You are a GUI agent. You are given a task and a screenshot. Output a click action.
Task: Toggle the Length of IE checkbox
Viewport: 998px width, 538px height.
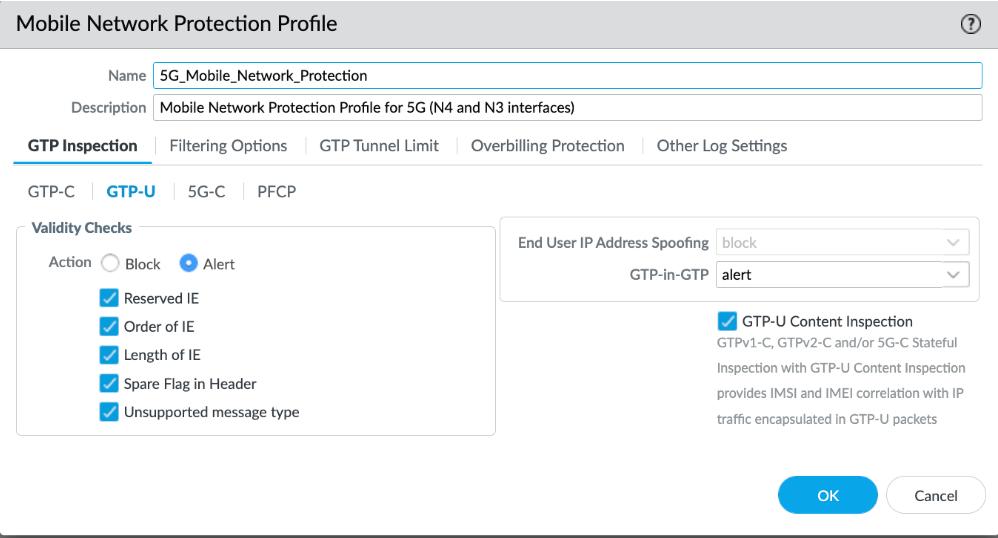[109, 355]
